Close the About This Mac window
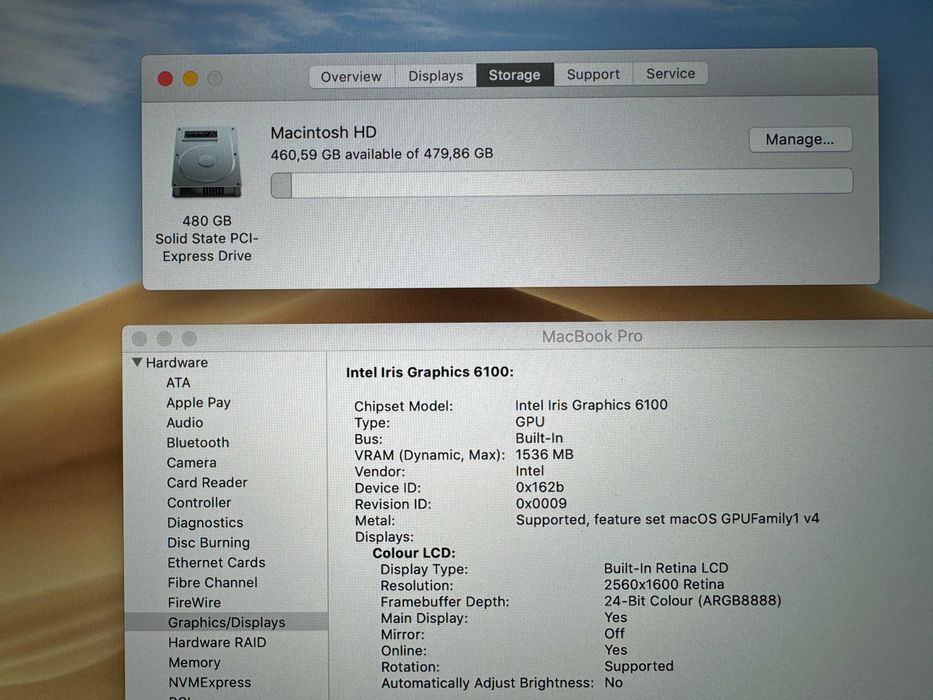 point(165,79)
